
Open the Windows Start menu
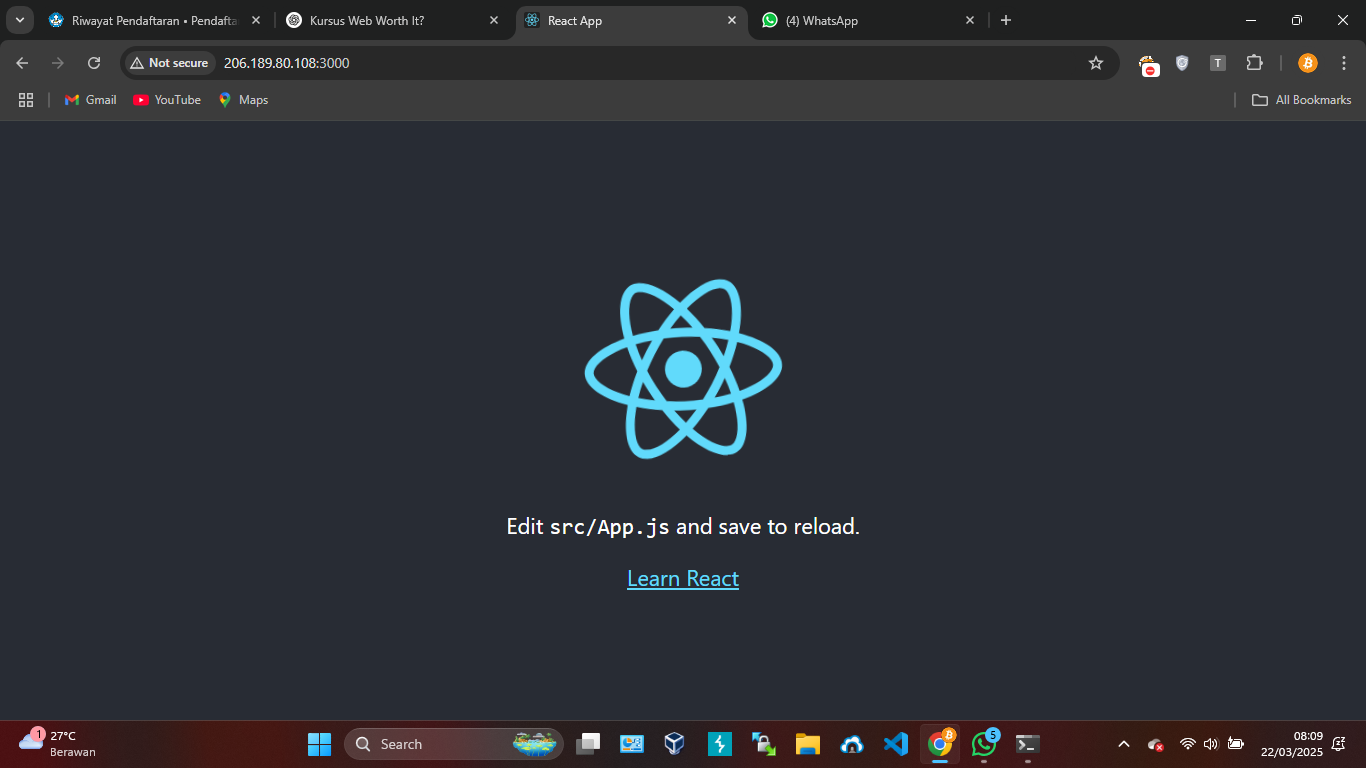(x=319, y=744)
